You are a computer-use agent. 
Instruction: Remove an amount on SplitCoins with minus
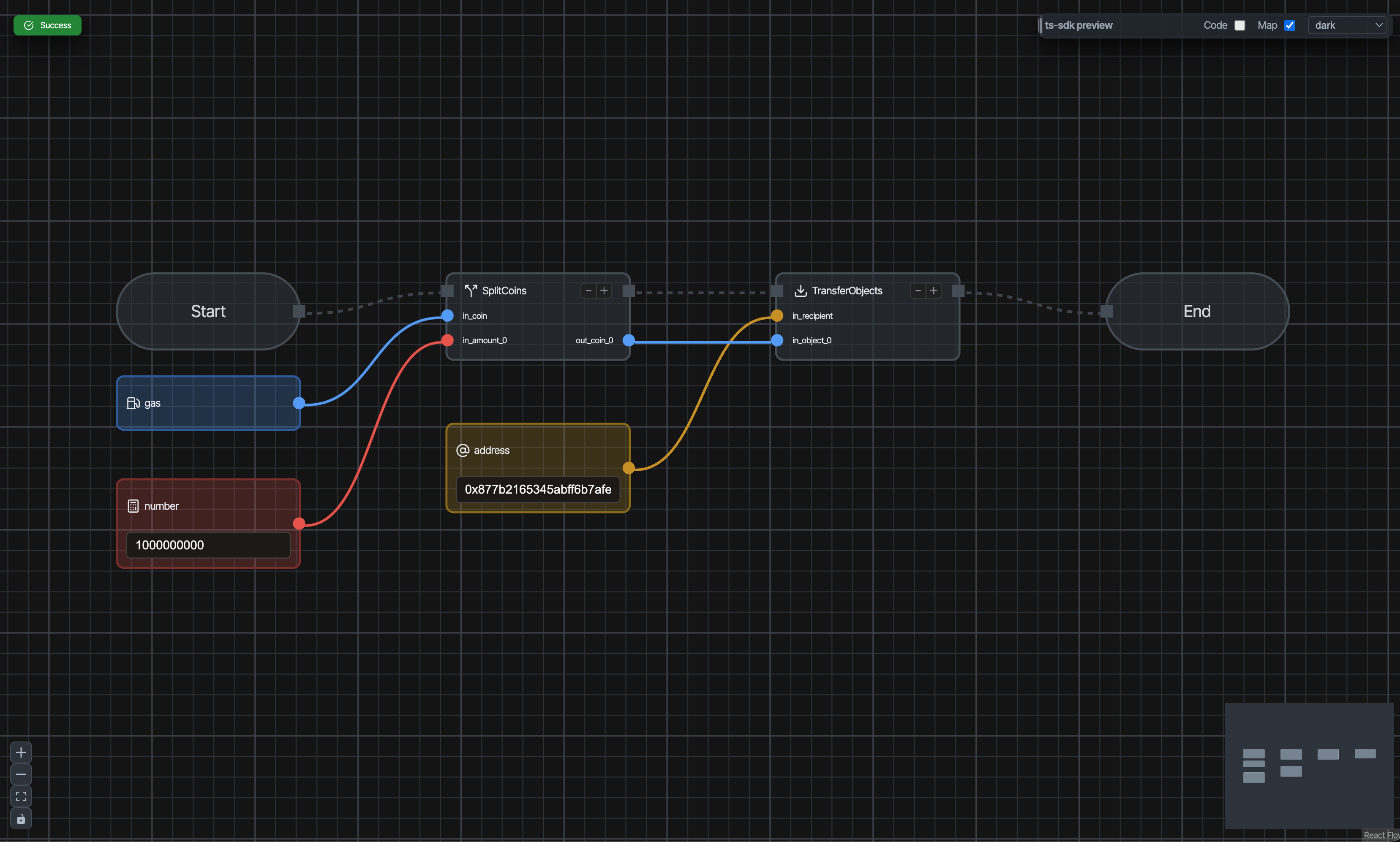click(588, 291)
